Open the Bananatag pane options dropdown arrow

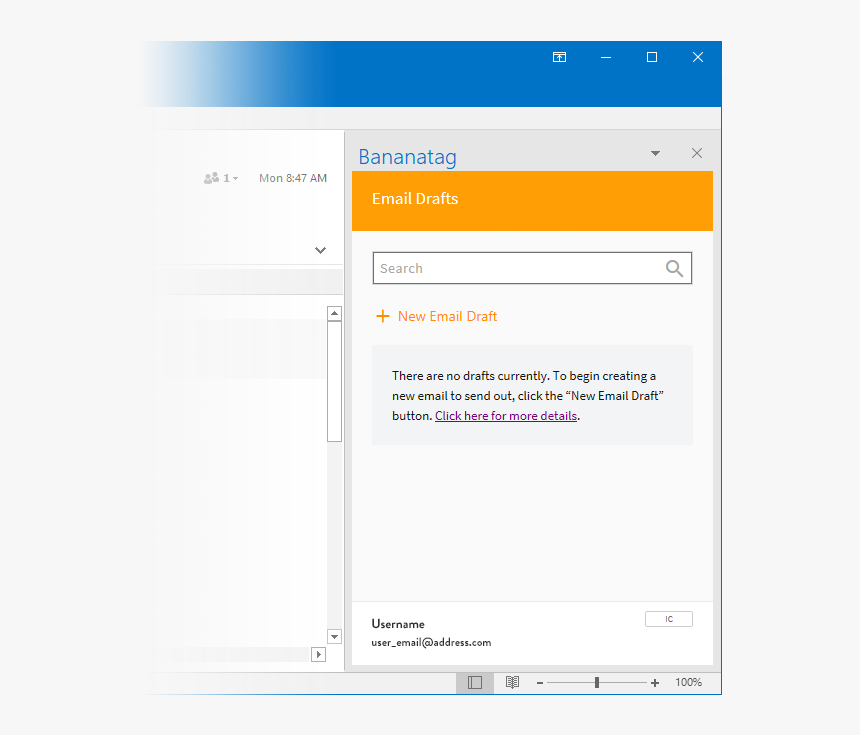click(655, 154)
